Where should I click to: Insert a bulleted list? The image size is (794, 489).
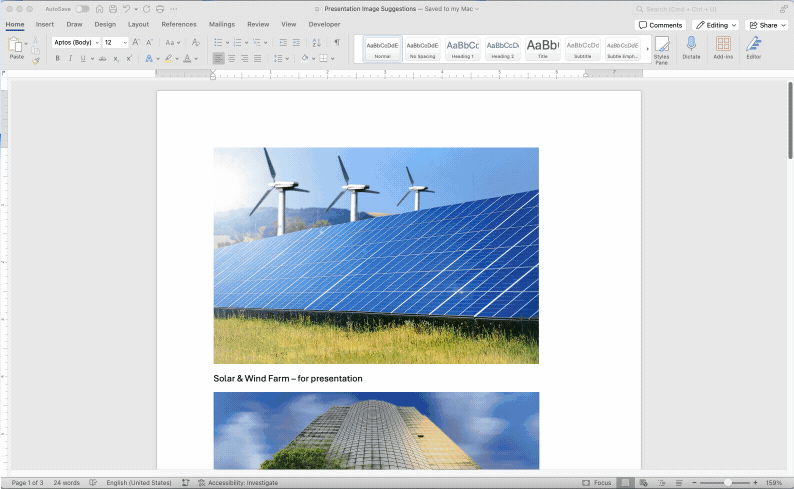pyautogui.click(x=218, y=43)
